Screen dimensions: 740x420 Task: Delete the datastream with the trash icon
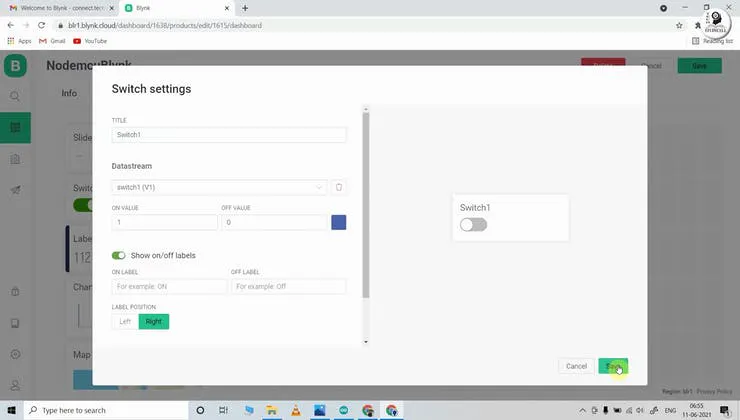click(x=339, y=187)
